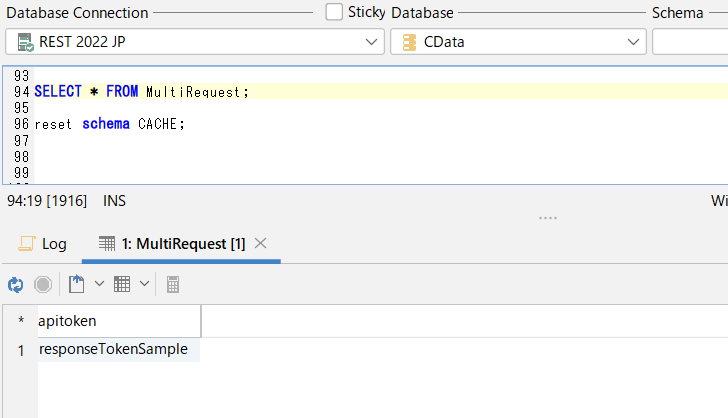Open the export options dropdown arrow
This screenshot has width=728, height=418.
(x=99, y=284)
